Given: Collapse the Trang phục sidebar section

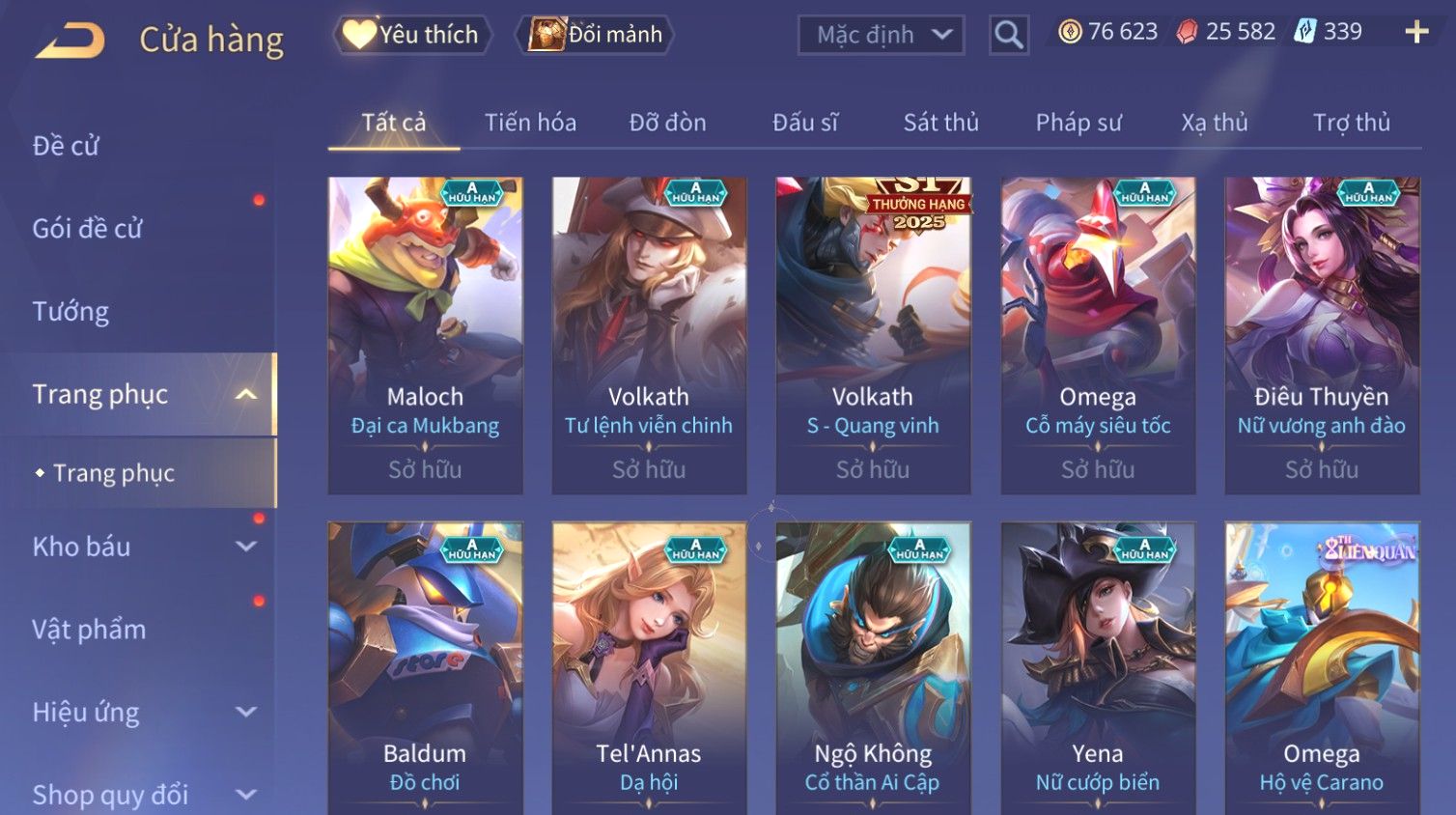Looking at the screenshot, I should point(246,394).
